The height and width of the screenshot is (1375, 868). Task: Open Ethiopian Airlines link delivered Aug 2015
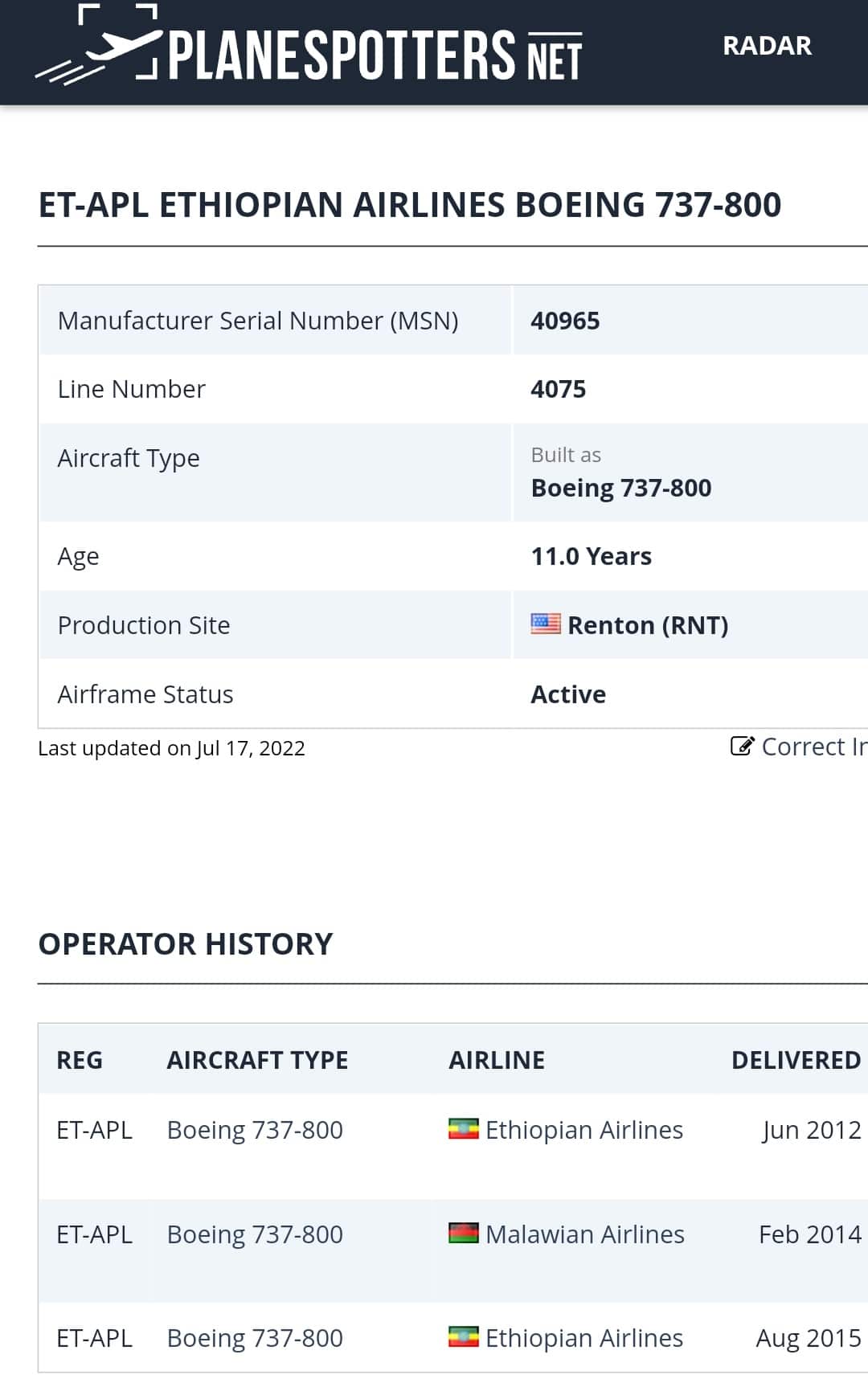(584, 1338)
